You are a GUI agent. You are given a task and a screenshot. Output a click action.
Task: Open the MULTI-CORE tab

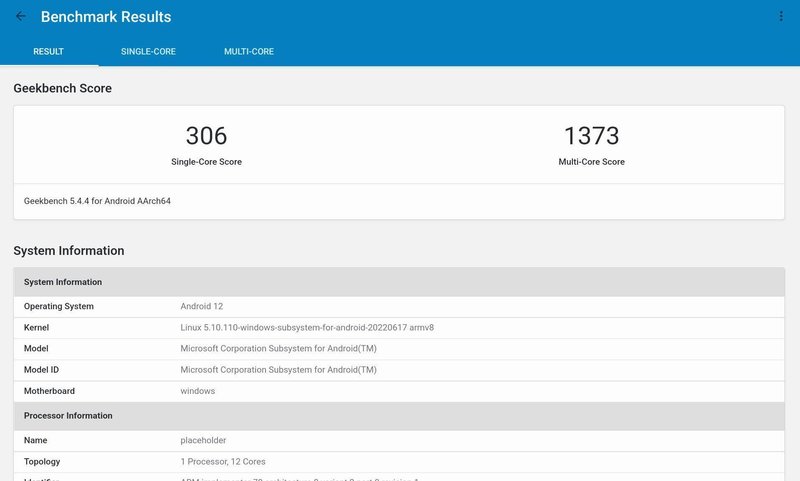point(249,52)
